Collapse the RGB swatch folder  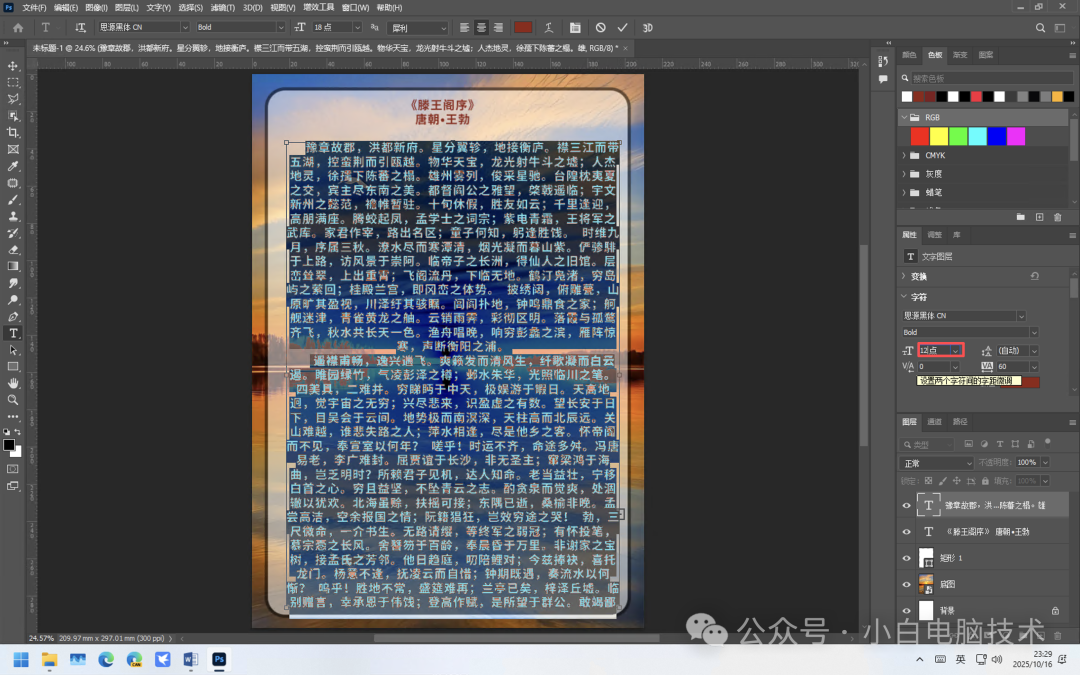point(904,117)
